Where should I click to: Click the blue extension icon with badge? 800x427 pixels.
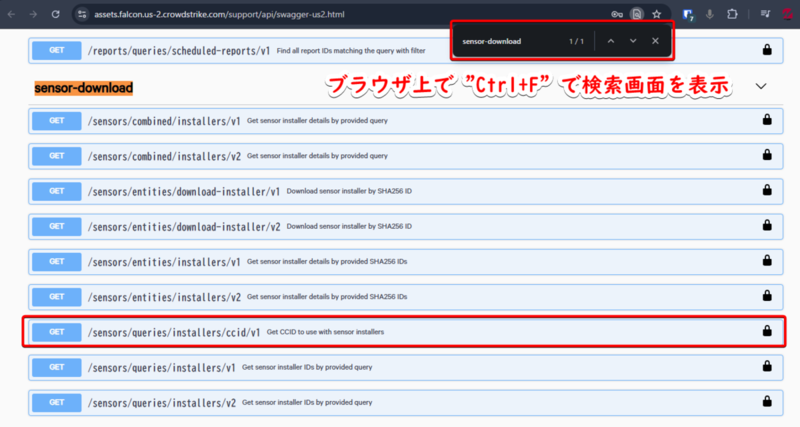(x=688, y=15)
